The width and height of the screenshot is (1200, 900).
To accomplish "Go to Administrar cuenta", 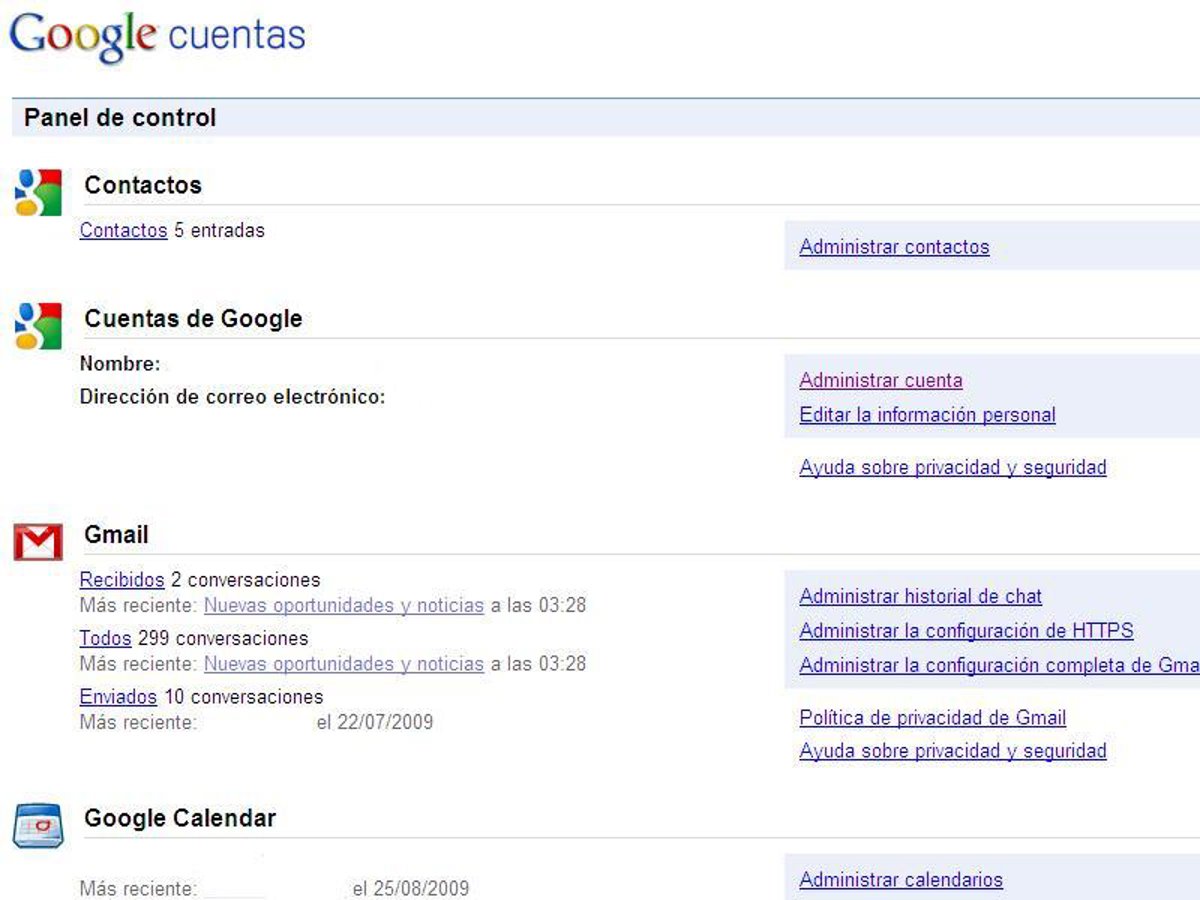I will [x=880, y=380].
